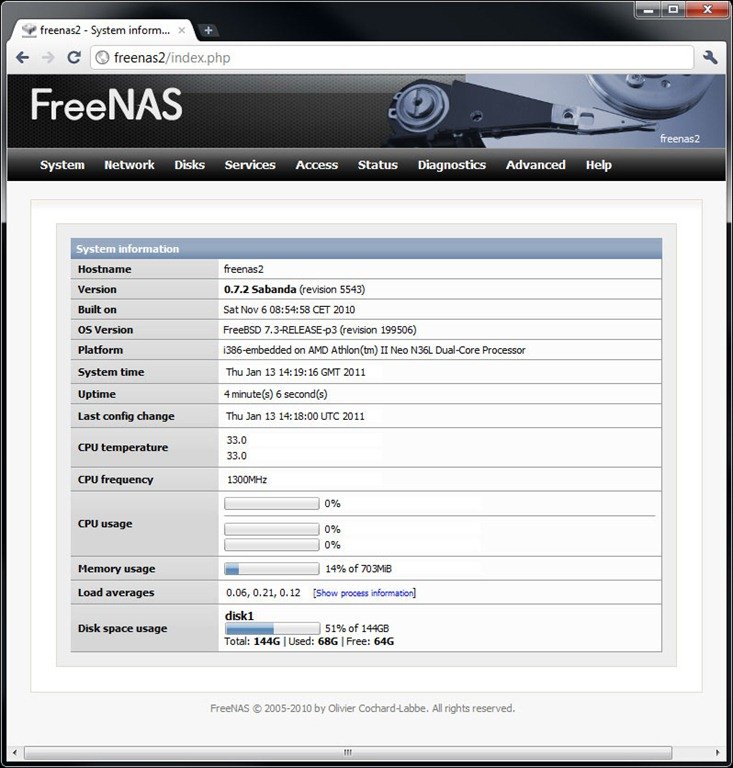733x768 pixels.
Task: Close the freenas2 browser tab
Action: click(181, 30)
